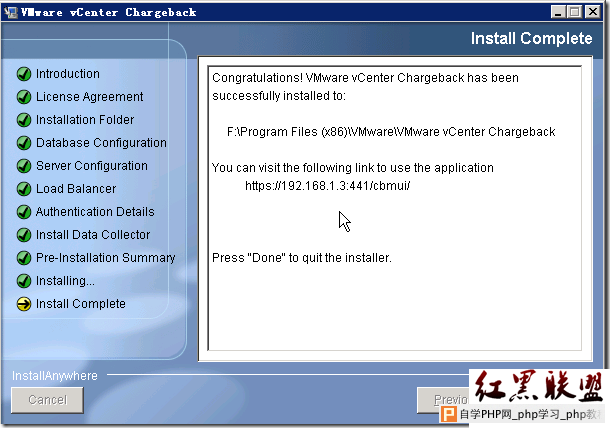Select the Authentication Details step label
The image size is (610, 428).
95,212
